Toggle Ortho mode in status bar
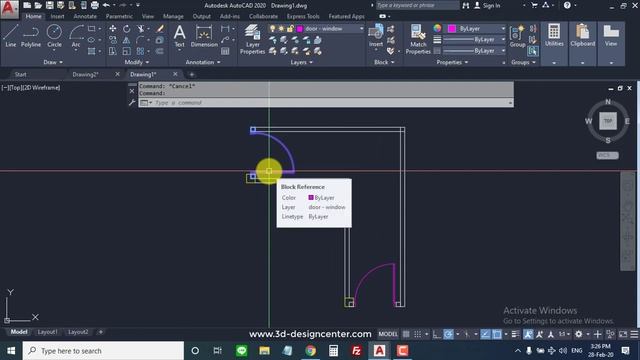 point(436,334)
